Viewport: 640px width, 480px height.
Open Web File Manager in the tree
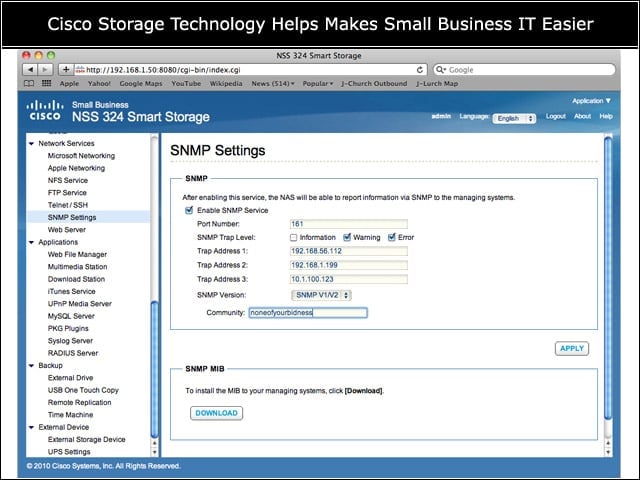coord(77,255)
